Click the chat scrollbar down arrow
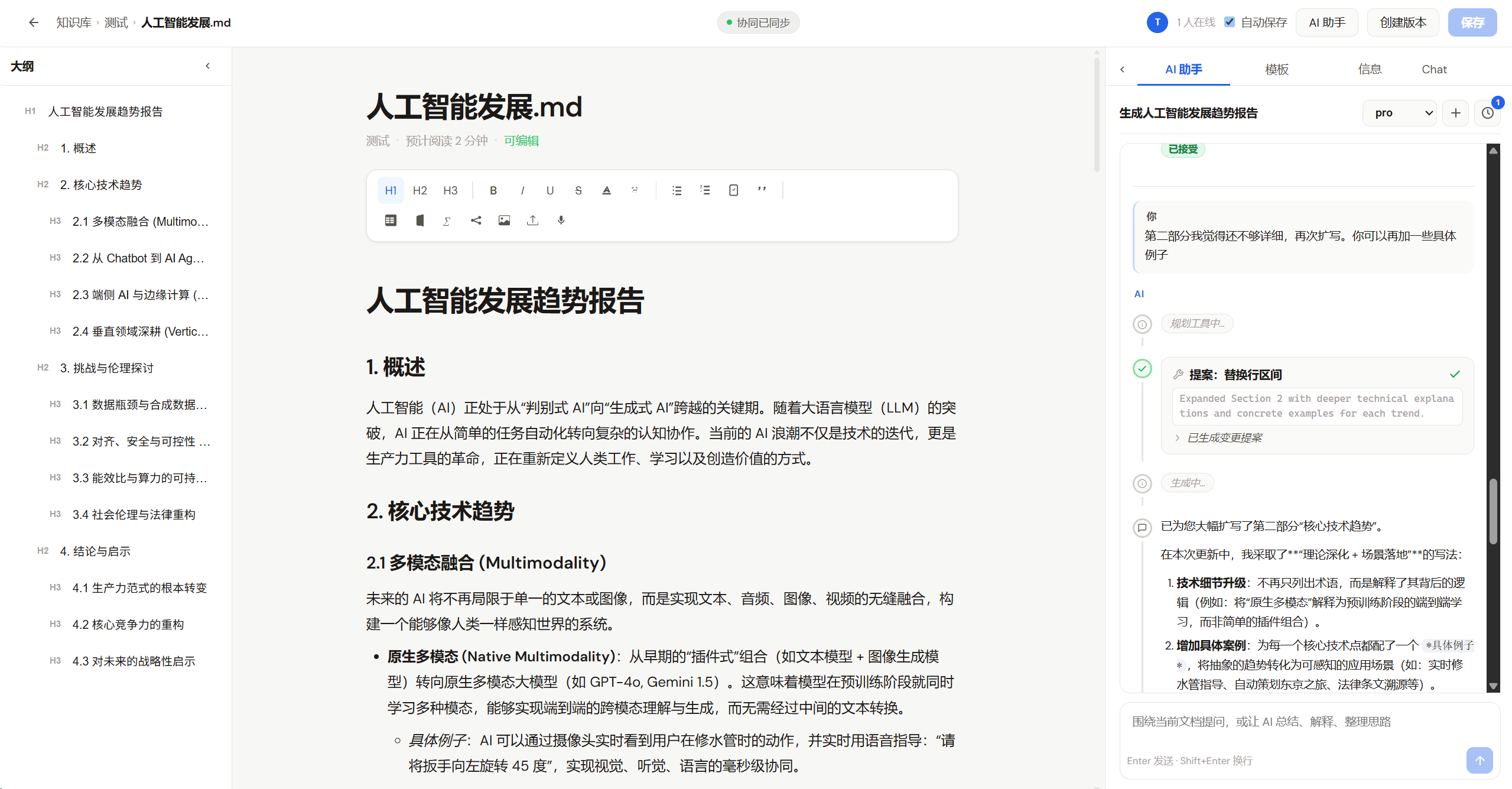The image size is (1512, 789). [1493, 686]
